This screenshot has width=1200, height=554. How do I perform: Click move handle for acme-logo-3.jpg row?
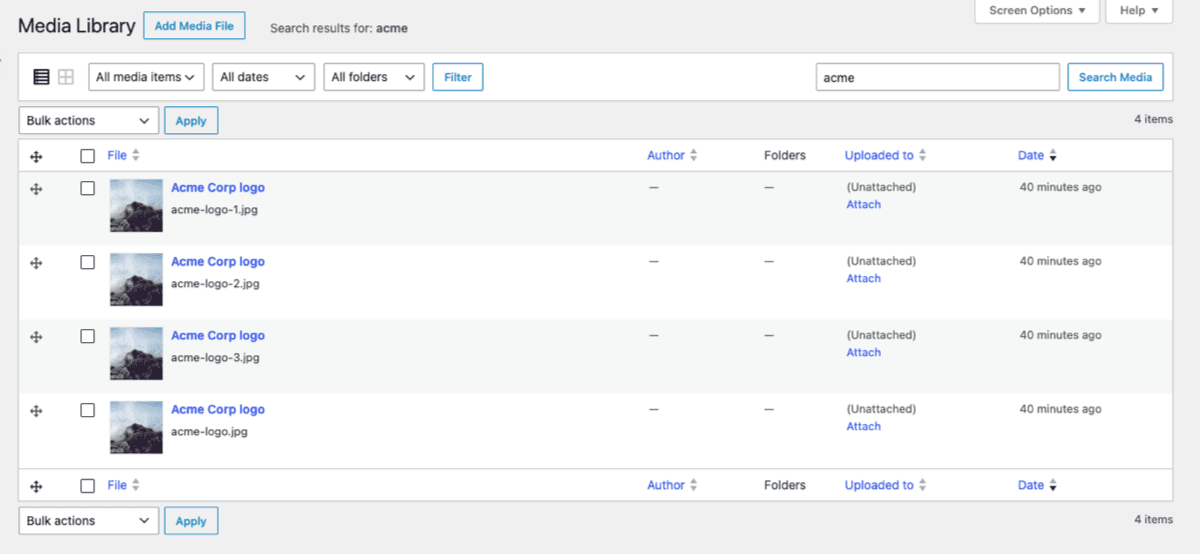[x=36, y=337]
